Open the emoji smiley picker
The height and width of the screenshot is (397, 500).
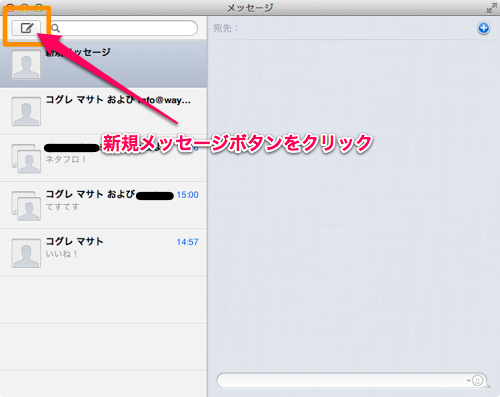point(478,380)
